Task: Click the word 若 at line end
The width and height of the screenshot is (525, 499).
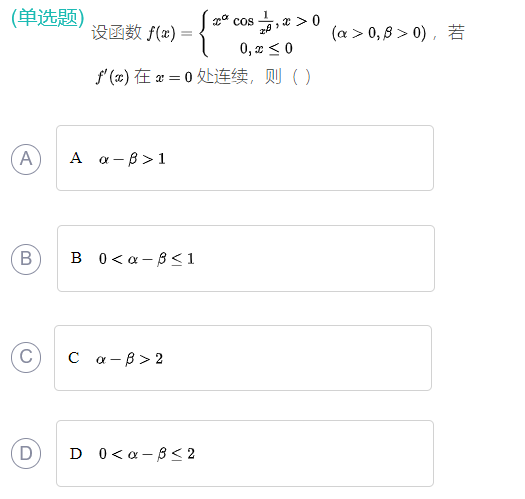Action: click(x=456, y=32)
